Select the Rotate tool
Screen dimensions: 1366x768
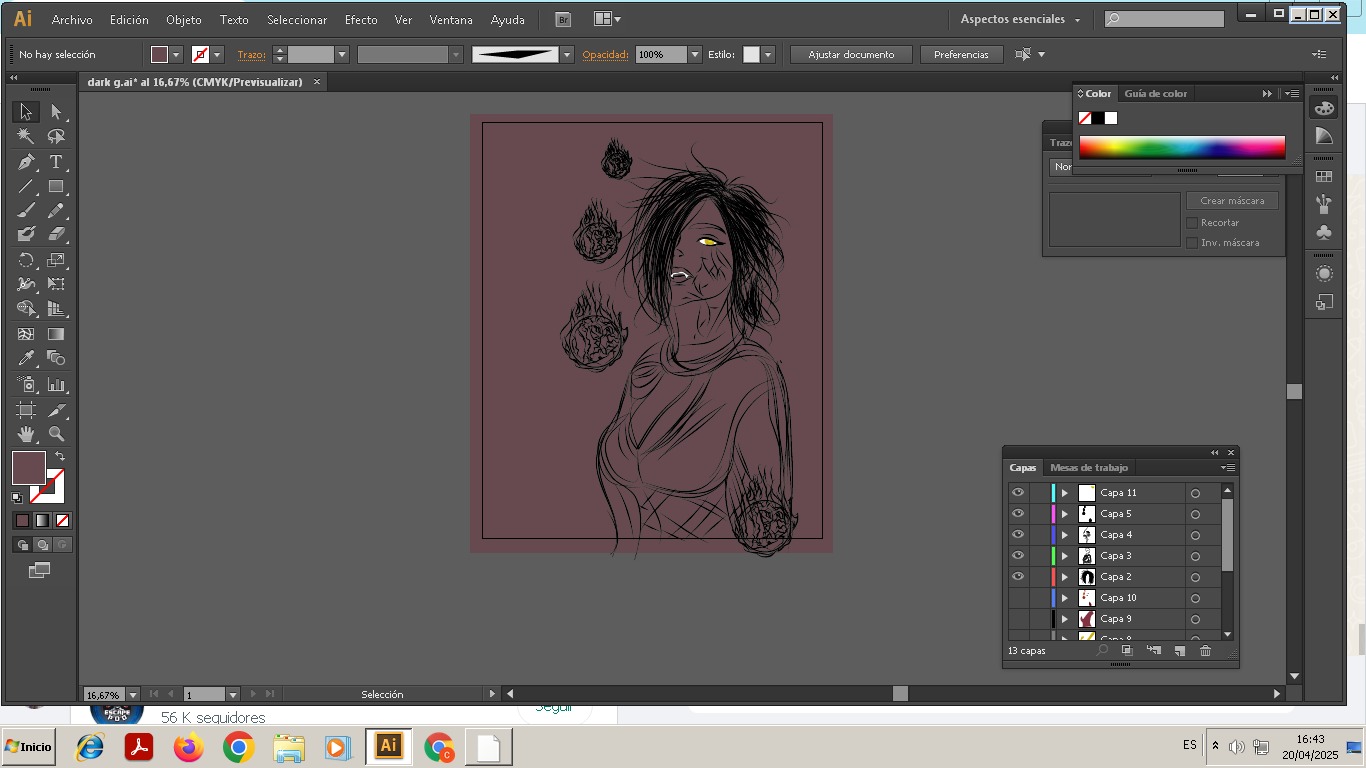point(26,260)
